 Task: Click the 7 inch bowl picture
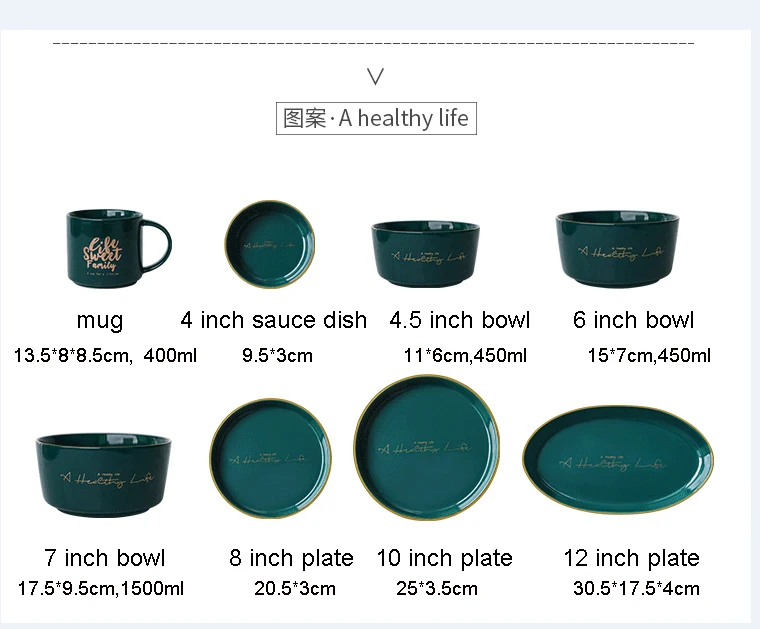point(103,475)
